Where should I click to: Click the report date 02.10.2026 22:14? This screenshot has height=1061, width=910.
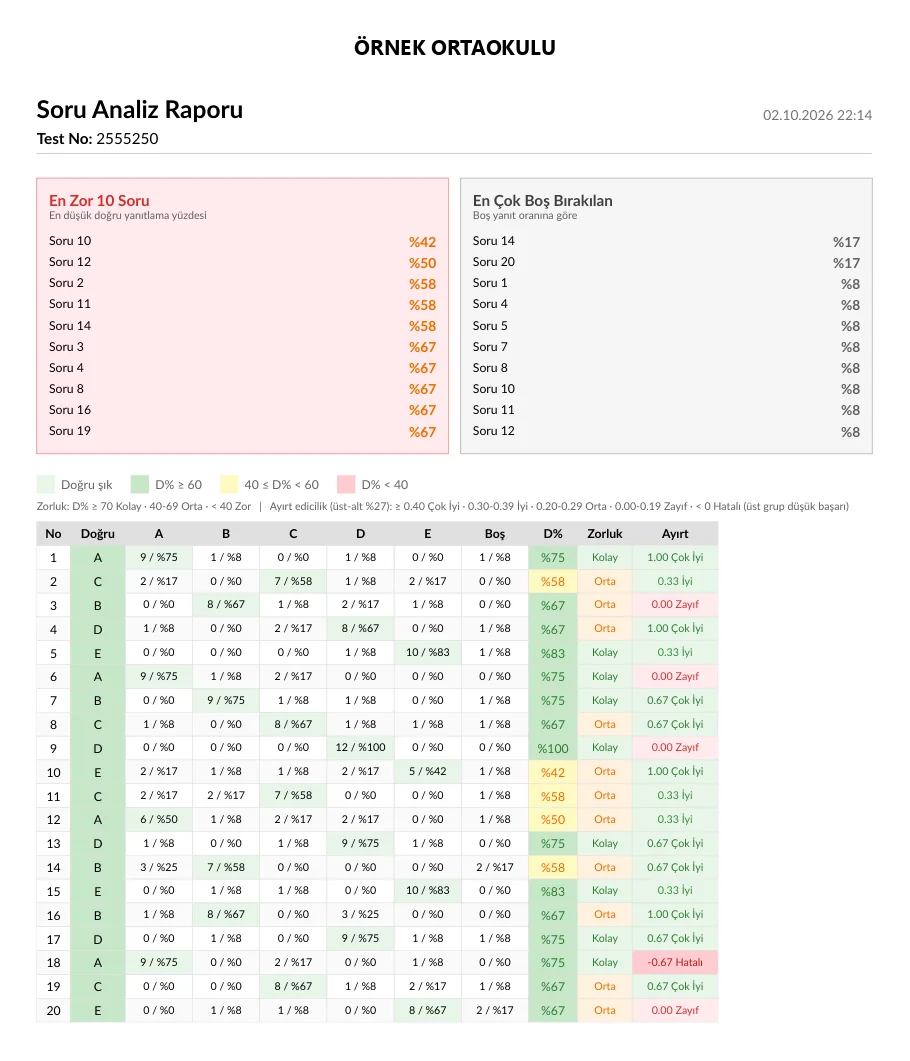pyautogui.click(x=817, y=115)
